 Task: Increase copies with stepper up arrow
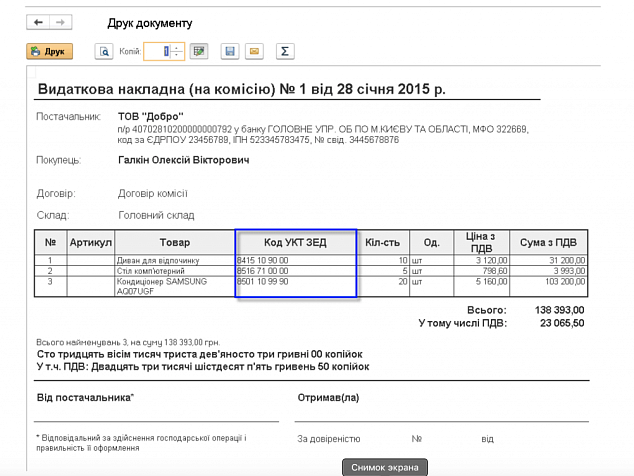[x=177, y=47]
